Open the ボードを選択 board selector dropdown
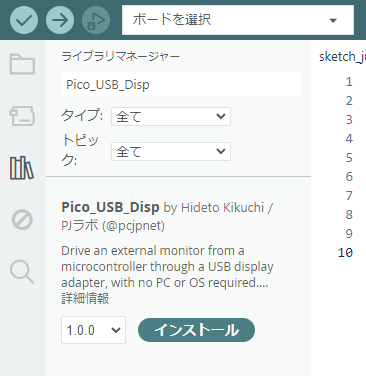 point(238,20)
